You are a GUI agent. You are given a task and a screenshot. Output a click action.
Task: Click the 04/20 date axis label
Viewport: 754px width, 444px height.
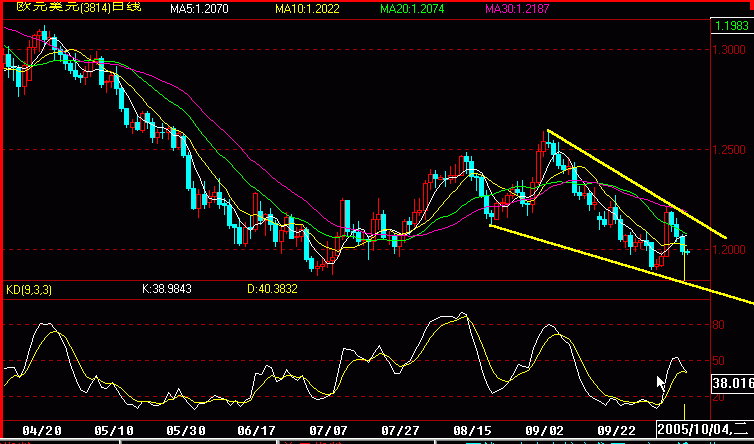(x=41, y=430)
